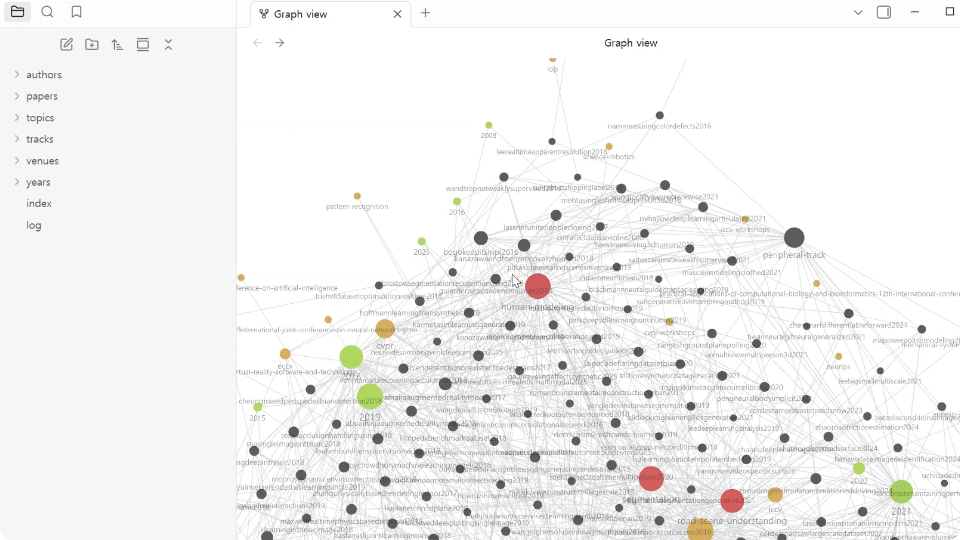Open the file explorer folder icon
960x540 pixels.
(17, 12)
